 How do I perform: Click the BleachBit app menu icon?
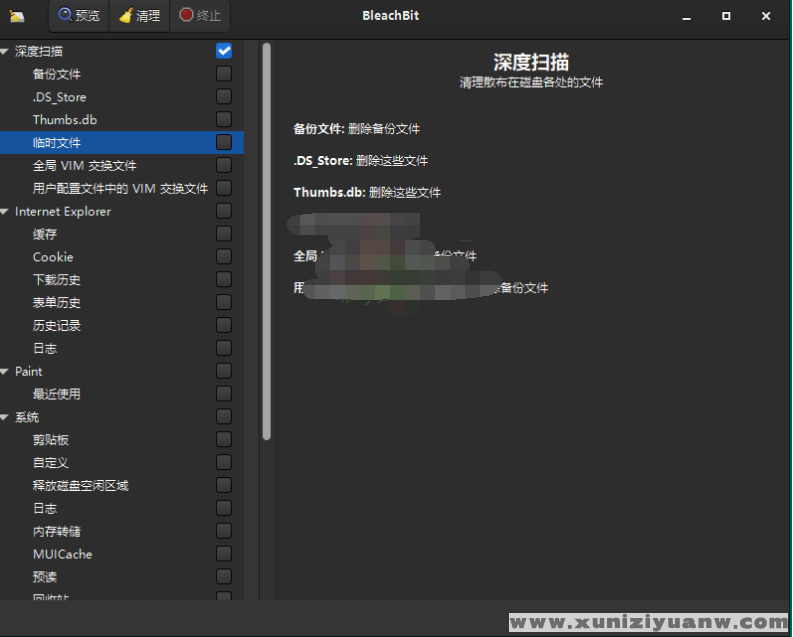(x=17, y=17)
